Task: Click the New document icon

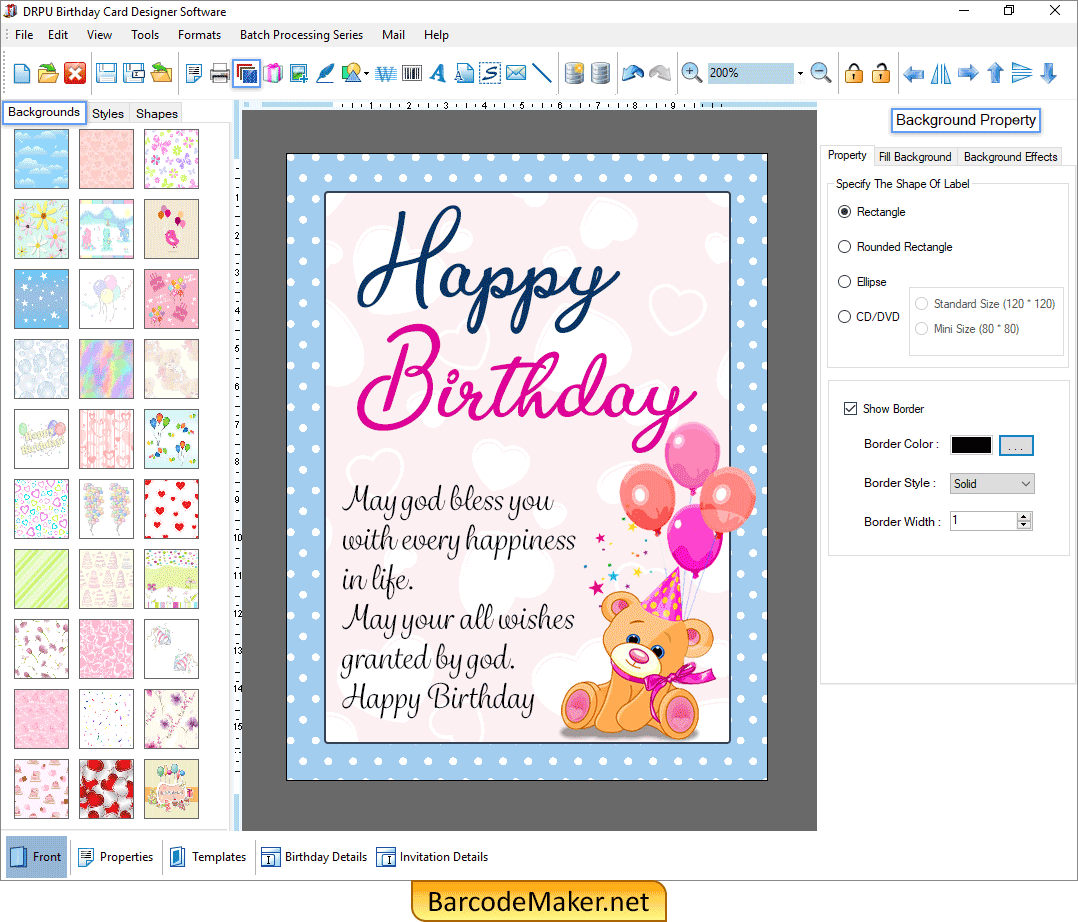Action: 21,73
